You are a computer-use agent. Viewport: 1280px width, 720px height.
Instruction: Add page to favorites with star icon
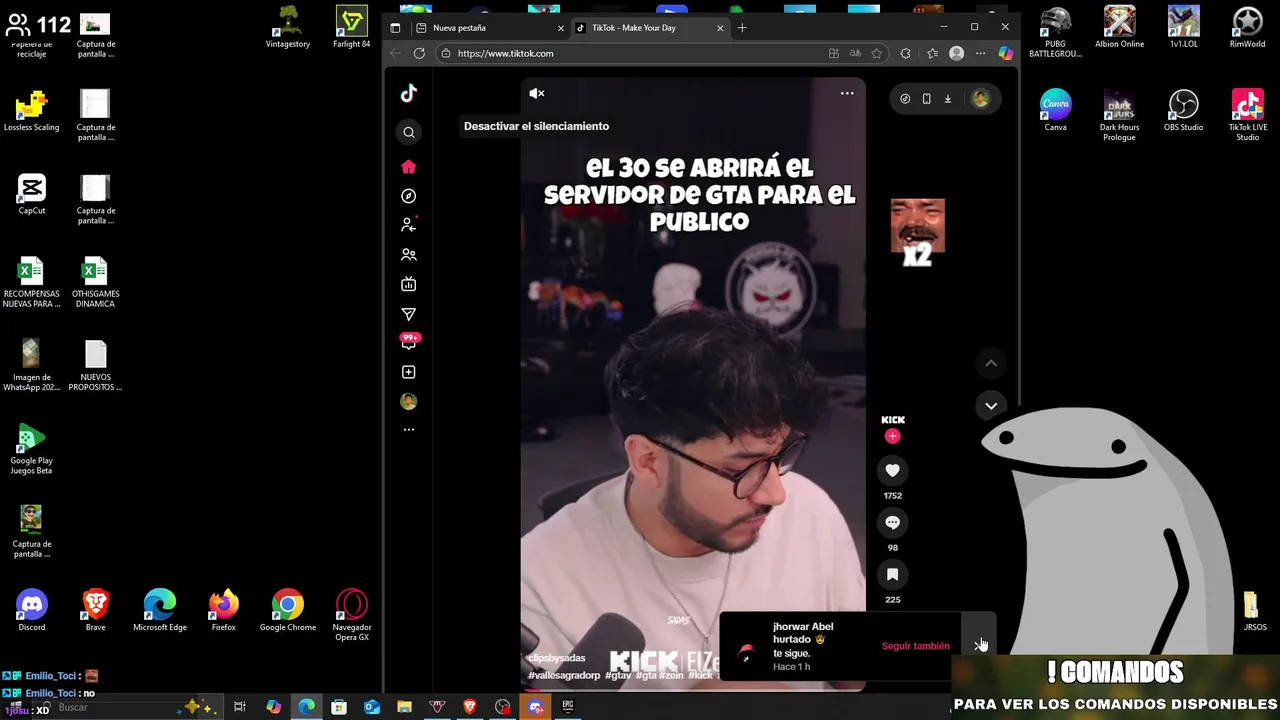coord(877,53)
